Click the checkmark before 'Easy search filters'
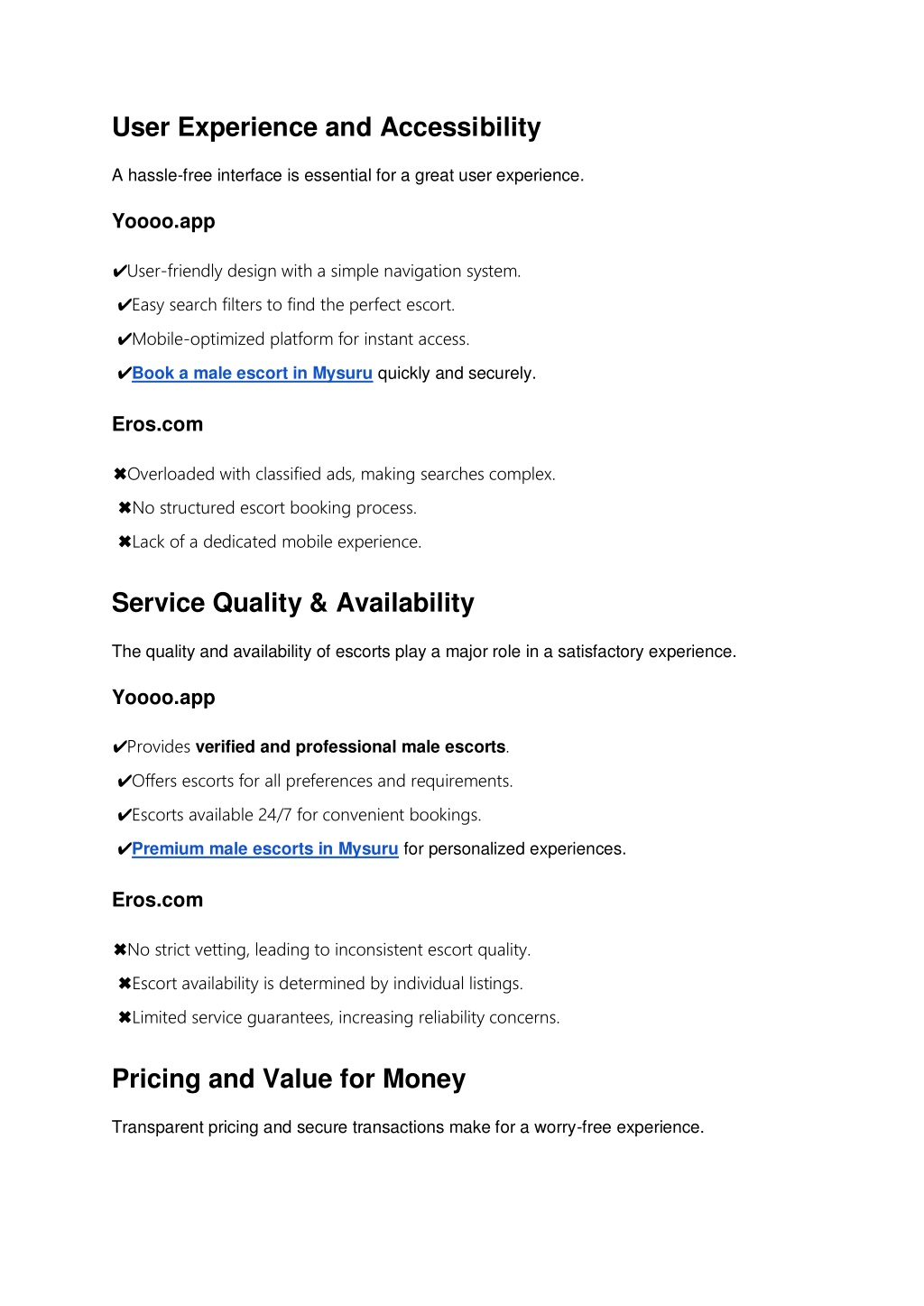The image size is (924, 1306). click(125, 305)
